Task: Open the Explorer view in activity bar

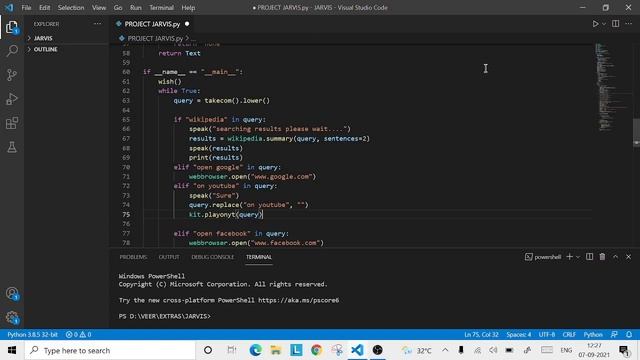Action: tap(12, 28)
